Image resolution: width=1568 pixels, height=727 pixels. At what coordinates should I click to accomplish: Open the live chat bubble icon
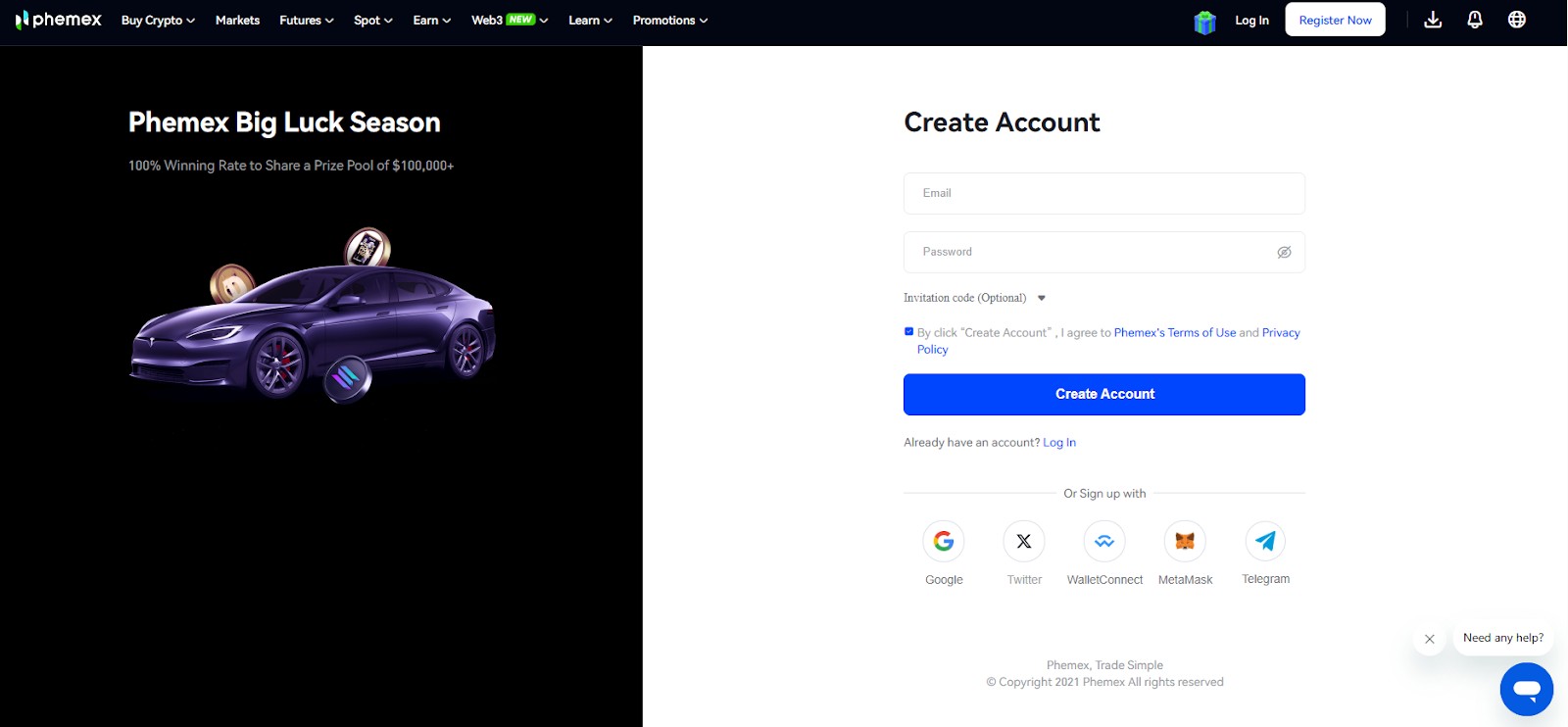1527,690
